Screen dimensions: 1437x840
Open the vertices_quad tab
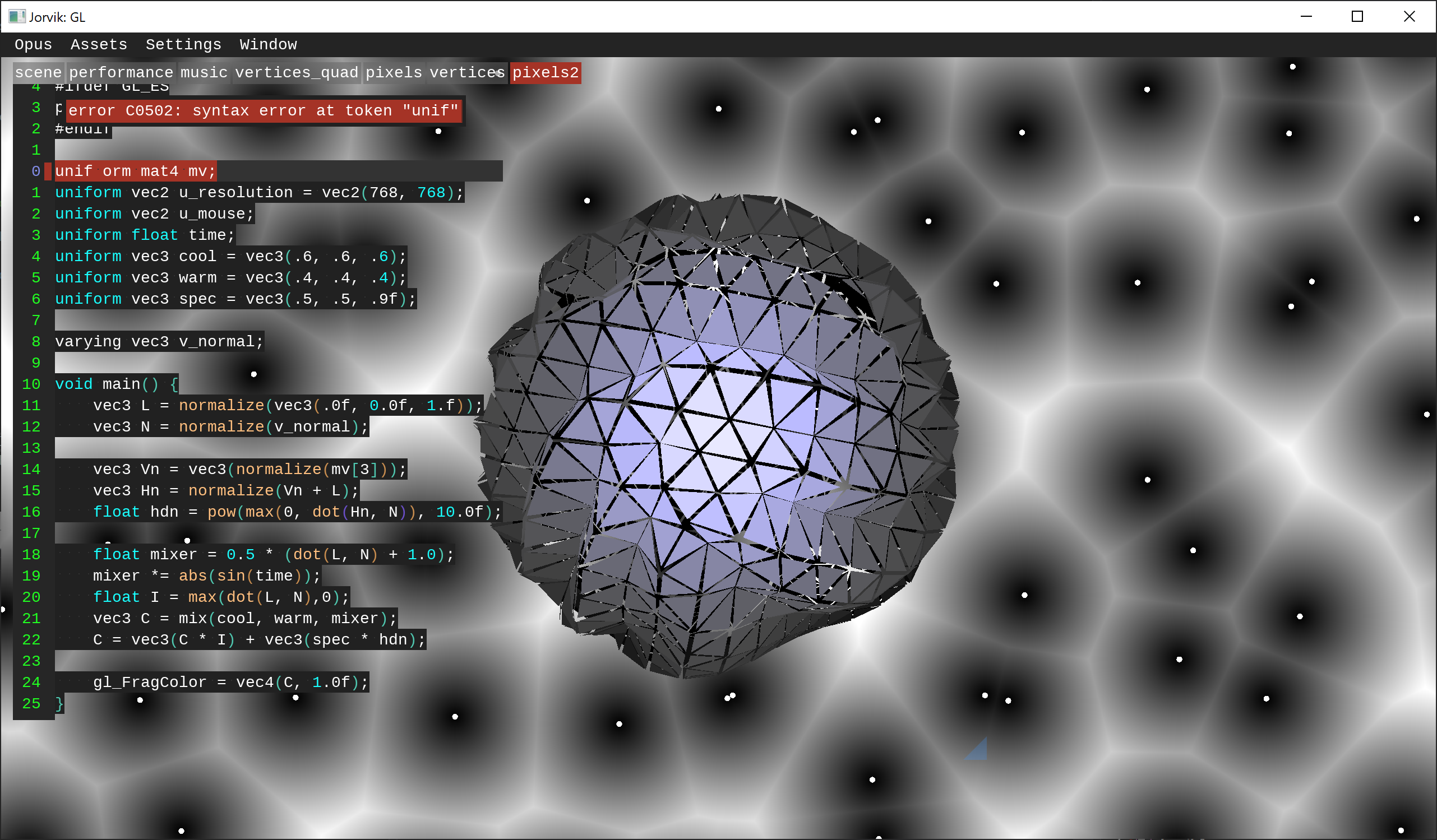[x=297, y=72]
